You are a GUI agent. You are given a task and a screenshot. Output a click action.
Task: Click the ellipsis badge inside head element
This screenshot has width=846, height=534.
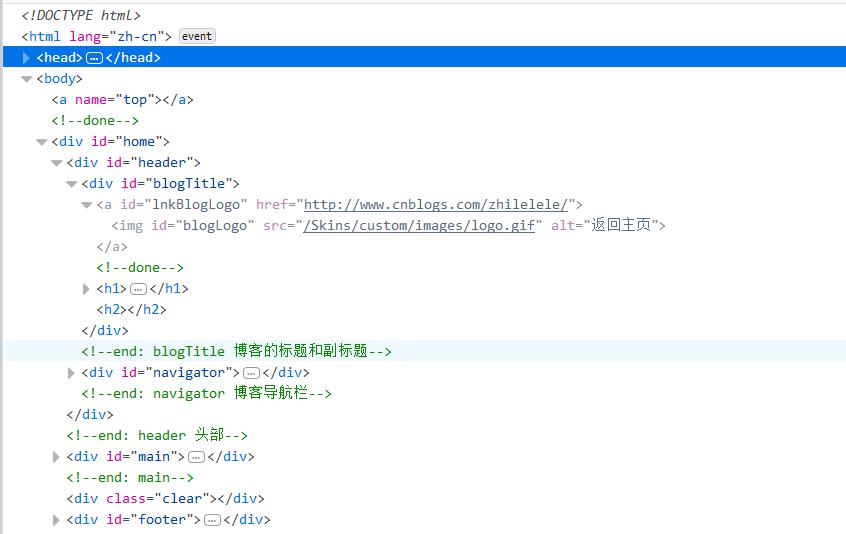click(94, 58)
